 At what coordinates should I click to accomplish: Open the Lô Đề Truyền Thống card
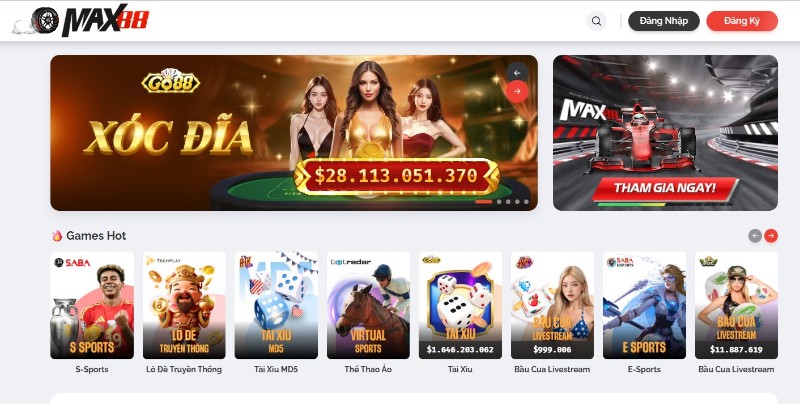point(184,305)
